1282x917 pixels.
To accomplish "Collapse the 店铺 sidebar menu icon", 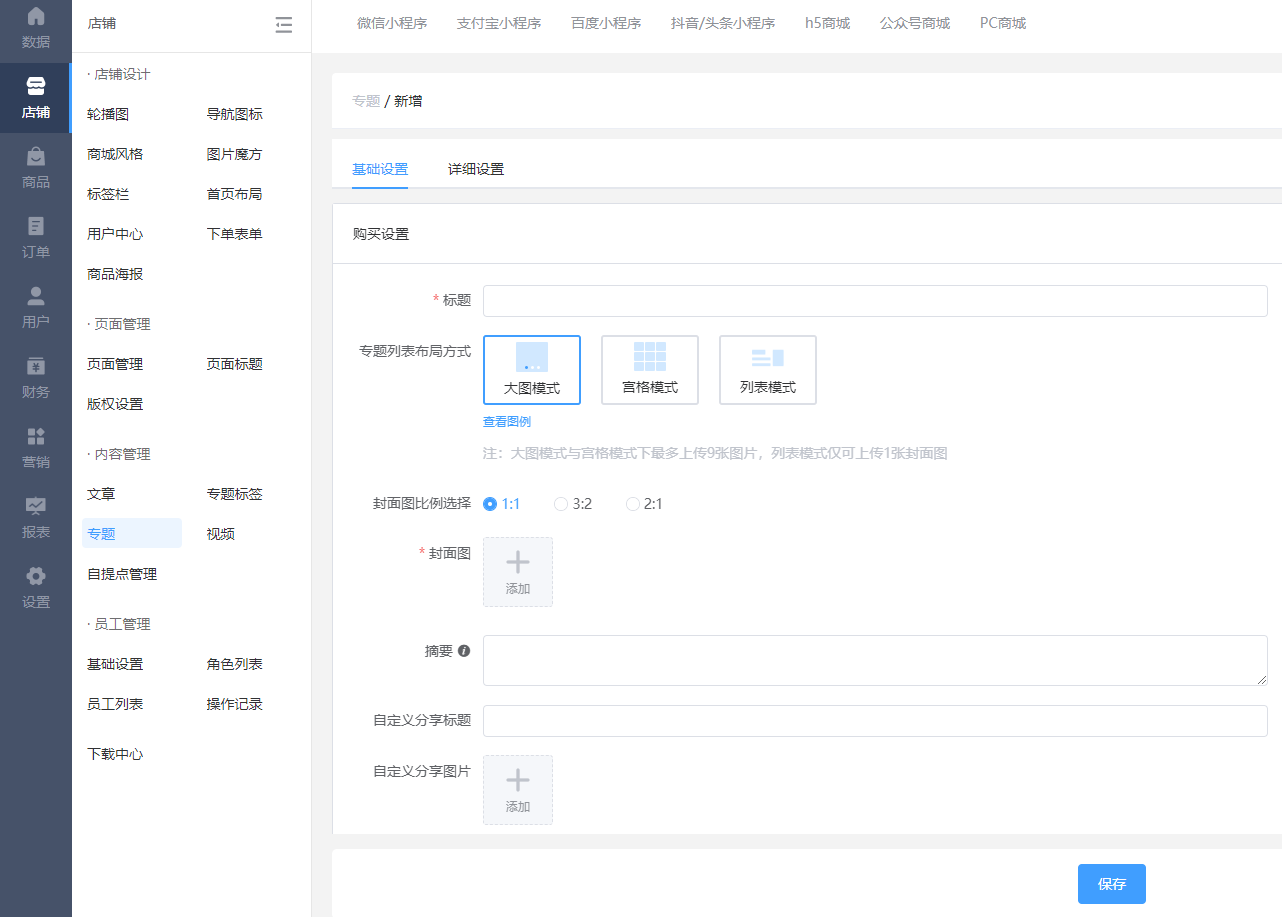I will click(x=284, y=25).
